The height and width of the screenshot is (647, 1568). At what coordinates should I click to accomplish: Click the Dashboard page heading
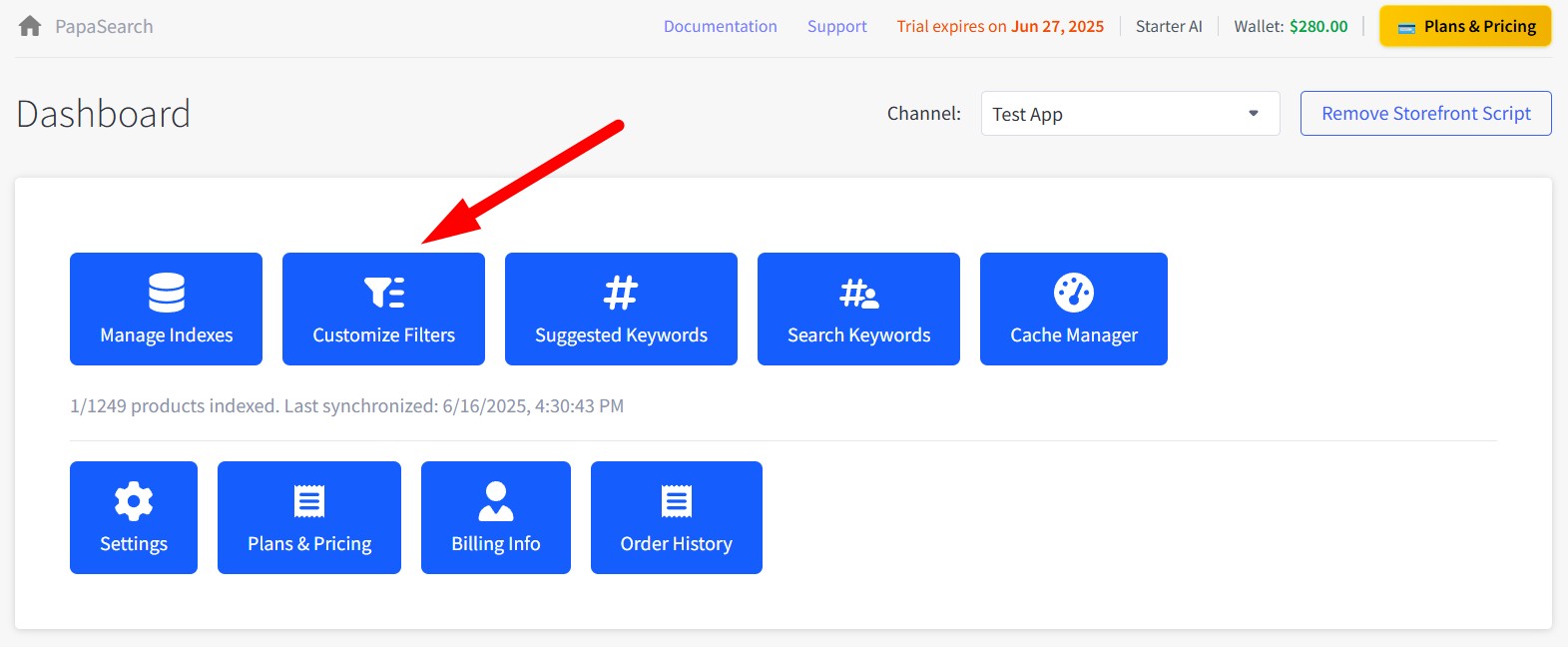104,114
